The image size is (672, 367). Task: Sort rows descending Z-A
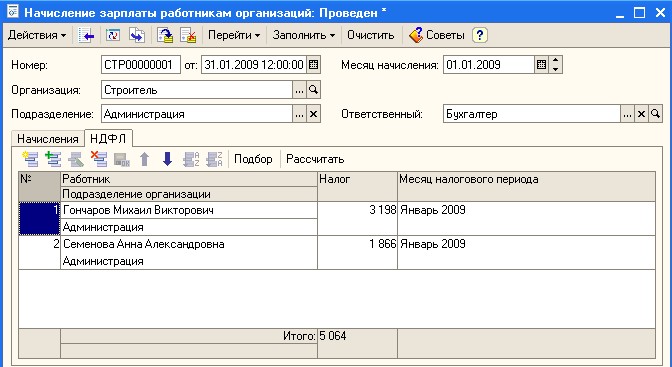pos(214,159)
